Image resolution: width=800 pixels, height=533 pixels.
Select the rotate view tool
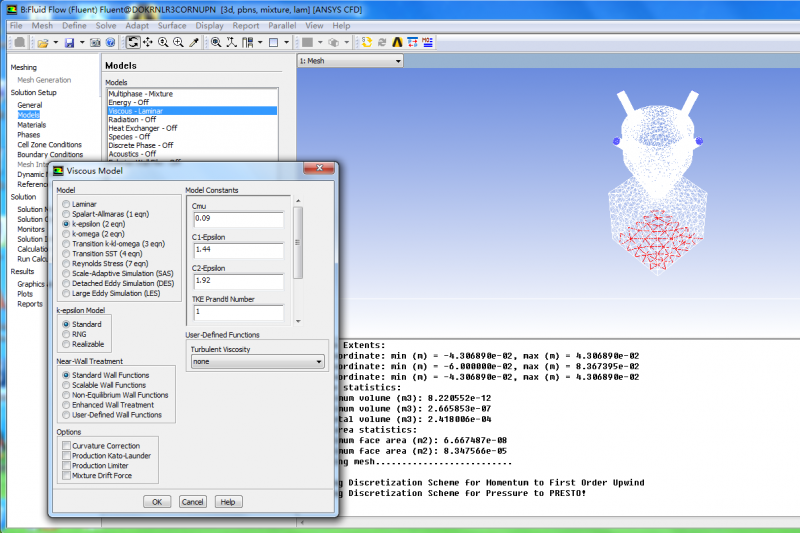coord(133,42)
